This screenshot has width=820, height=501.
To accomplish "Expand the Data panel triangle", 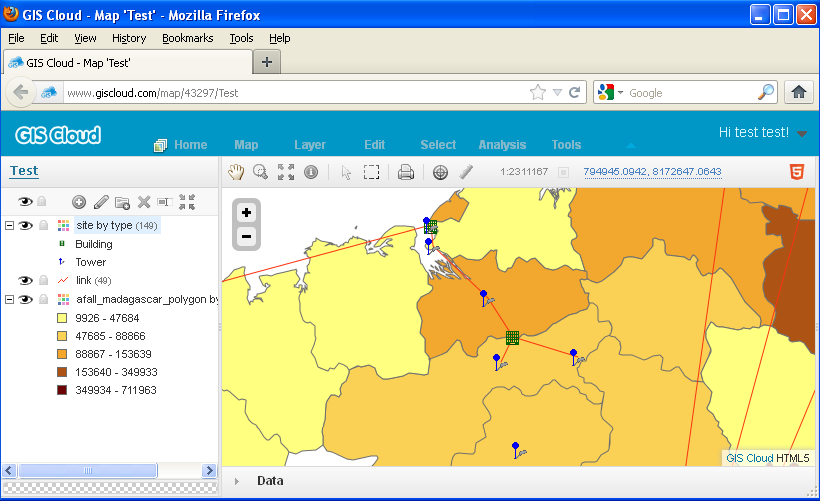I will [x=237, y=481].
